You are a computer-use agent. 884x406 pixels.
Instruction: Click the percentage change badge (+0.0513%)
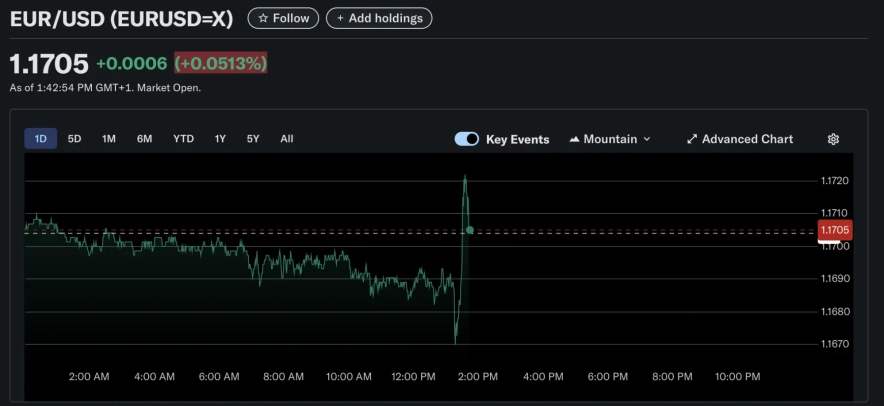[221, 63]
